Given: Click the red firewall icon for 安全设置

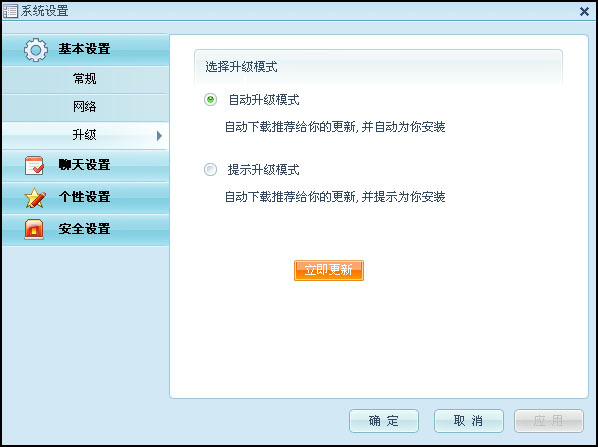Looking at the screenshot, I should click(34, 230).
